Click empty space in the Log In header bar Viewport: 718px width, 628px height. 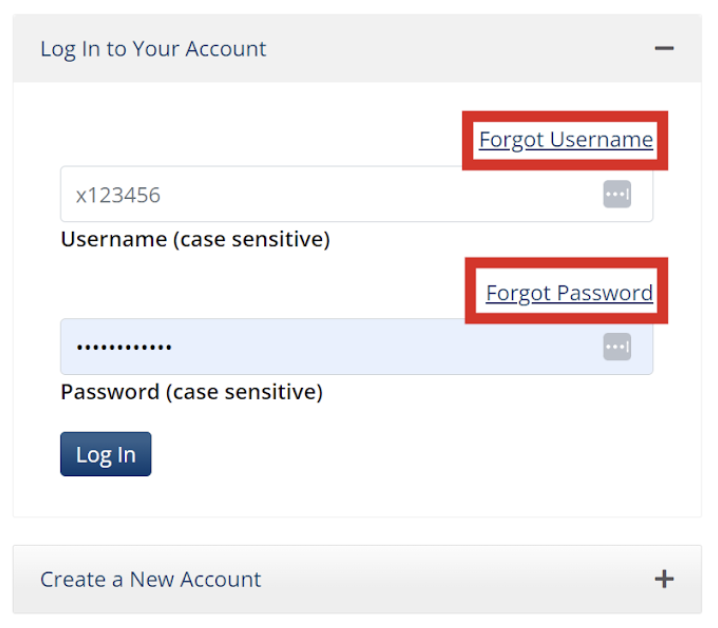click(450, 49)
